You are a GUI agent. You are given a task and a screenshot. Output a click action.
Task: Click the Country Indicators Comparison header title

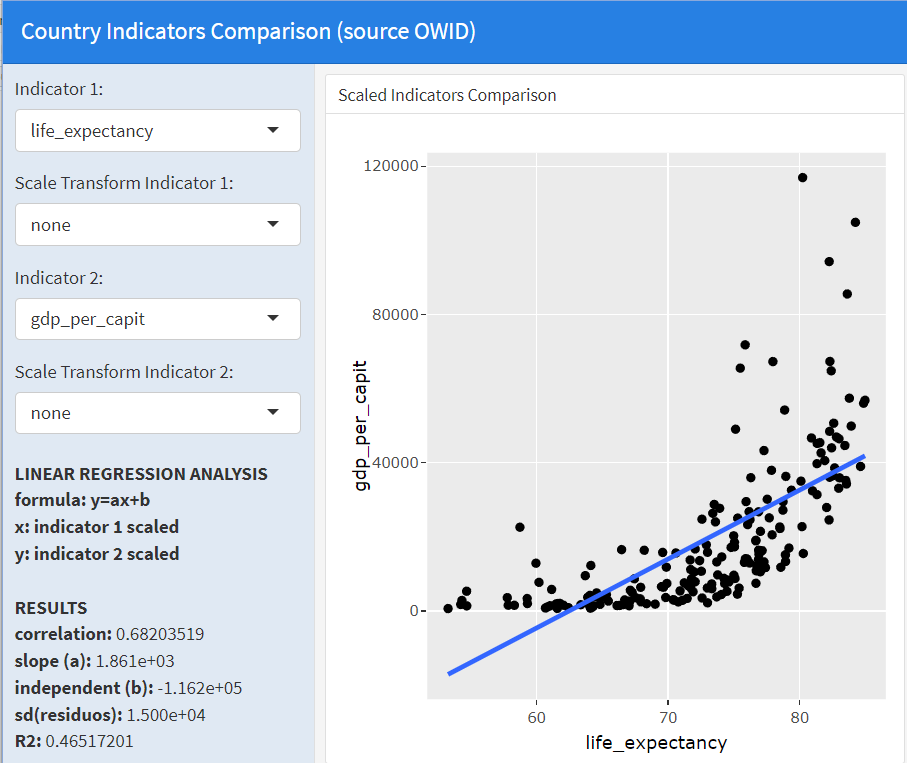248,31
